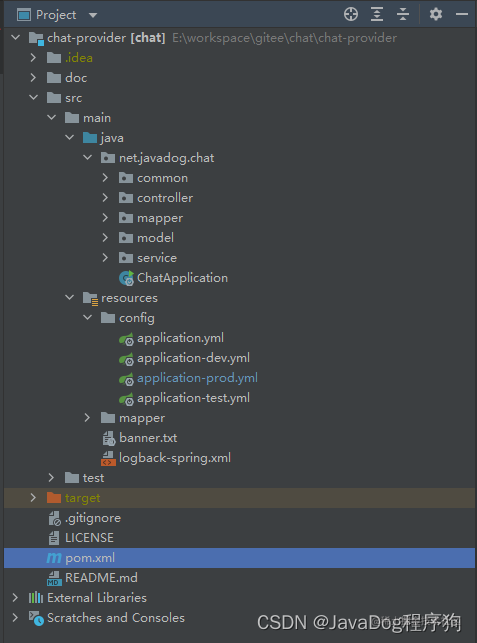The image size is (477, 643).
Task: Click the Expand All toolbar icon
Action: 377,14
